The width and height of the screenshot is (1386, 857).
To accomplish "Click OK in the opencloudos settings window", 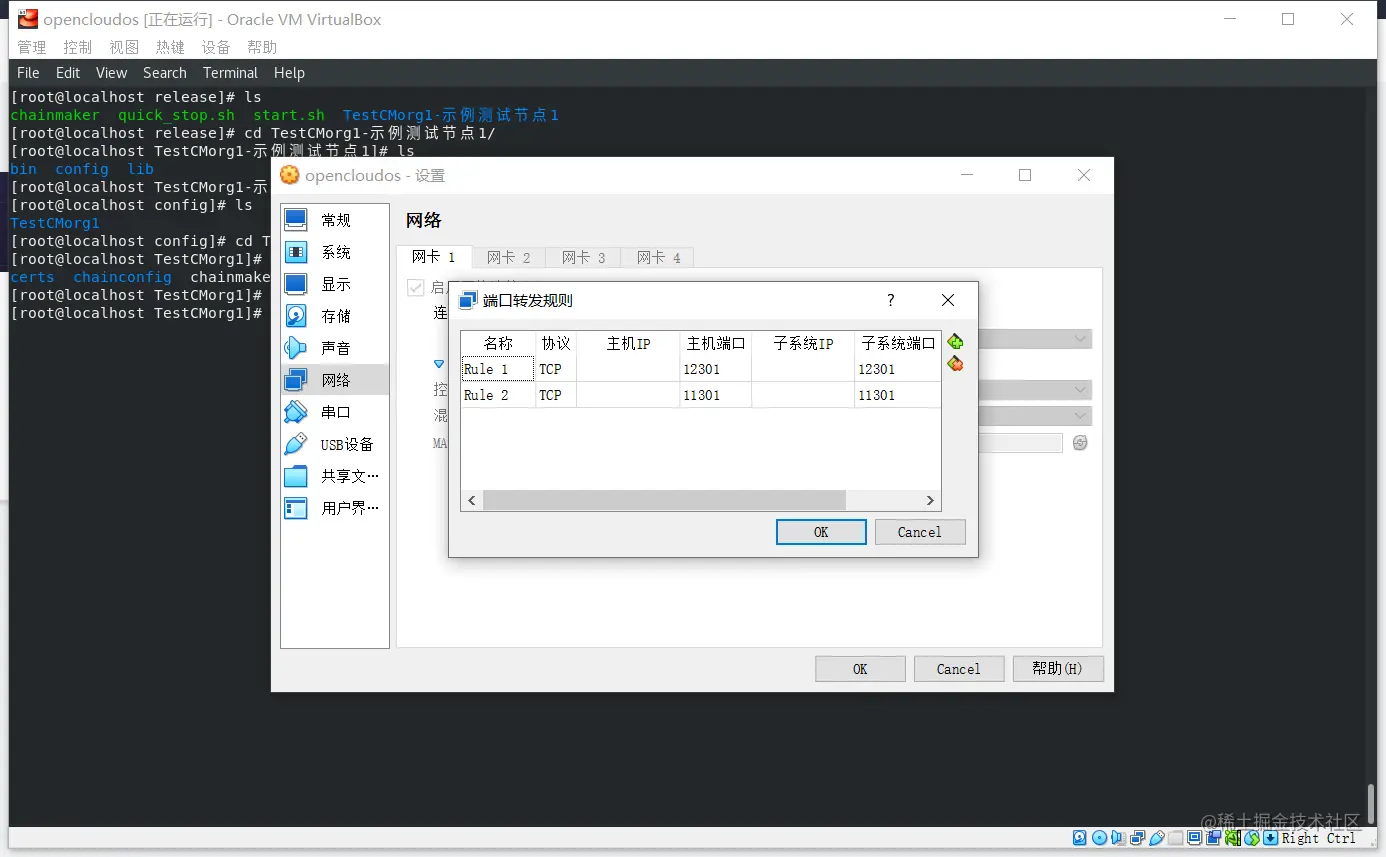I will 860,669.
